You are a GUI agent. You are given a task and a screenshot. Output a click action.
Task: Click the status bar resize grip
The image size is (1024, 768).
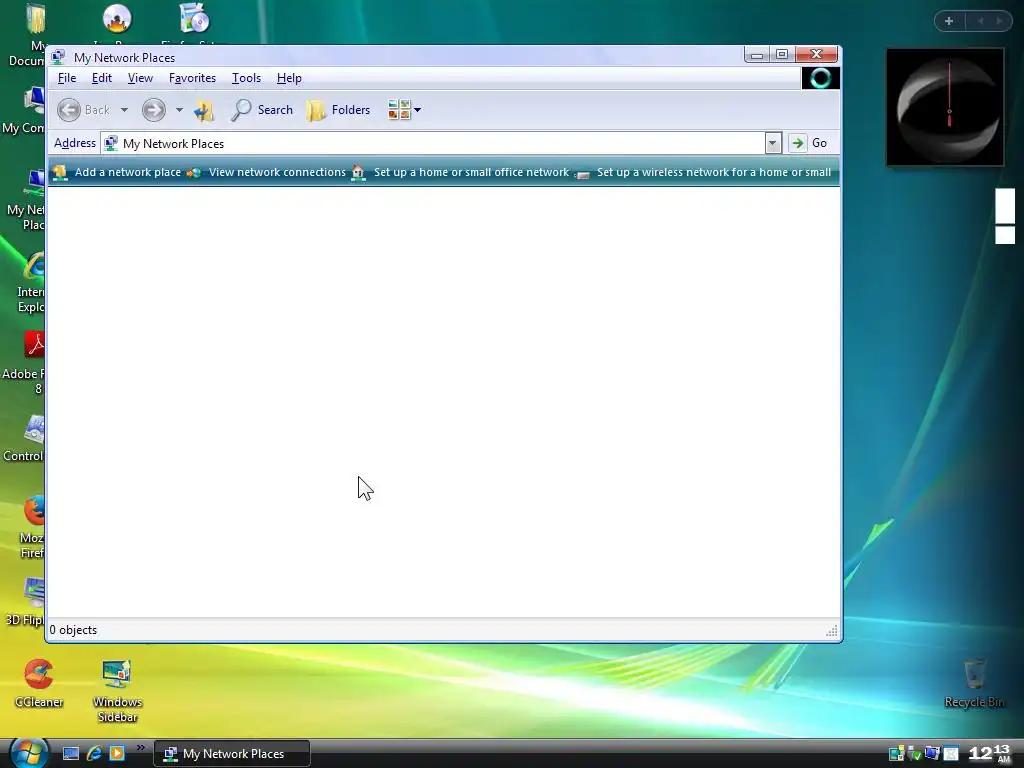831,631
